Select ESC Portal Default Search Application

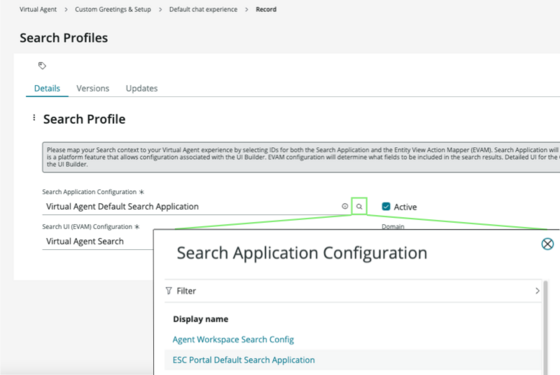[244, 360]
